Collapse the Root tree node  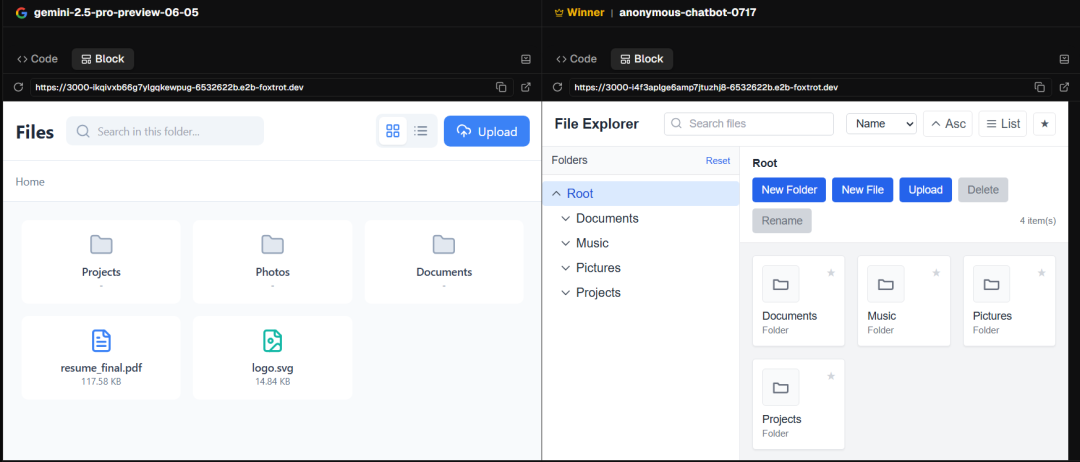(555, 194)
